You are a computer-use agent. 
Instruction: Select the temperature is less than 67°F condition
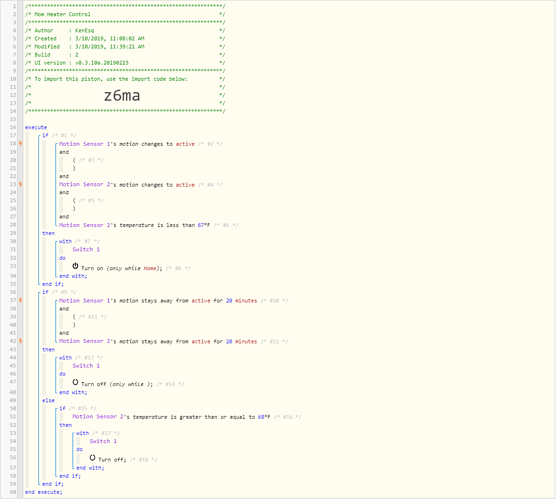coord(134,225)
